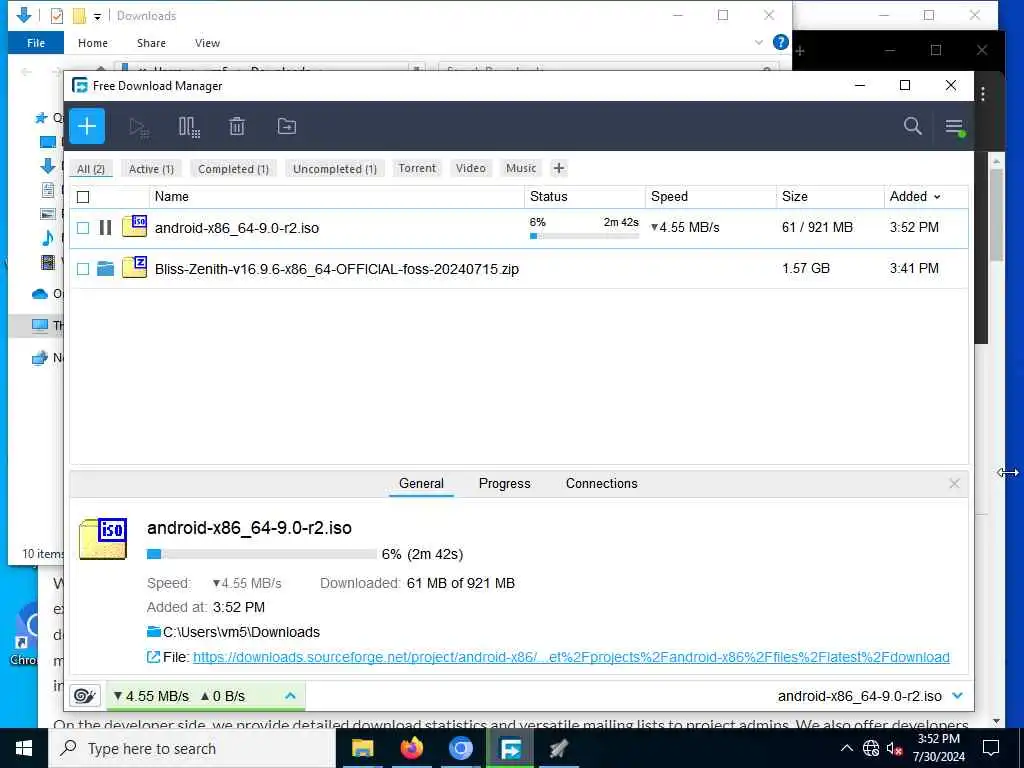Show Uncompleted (1) downloads

[334, 168]
